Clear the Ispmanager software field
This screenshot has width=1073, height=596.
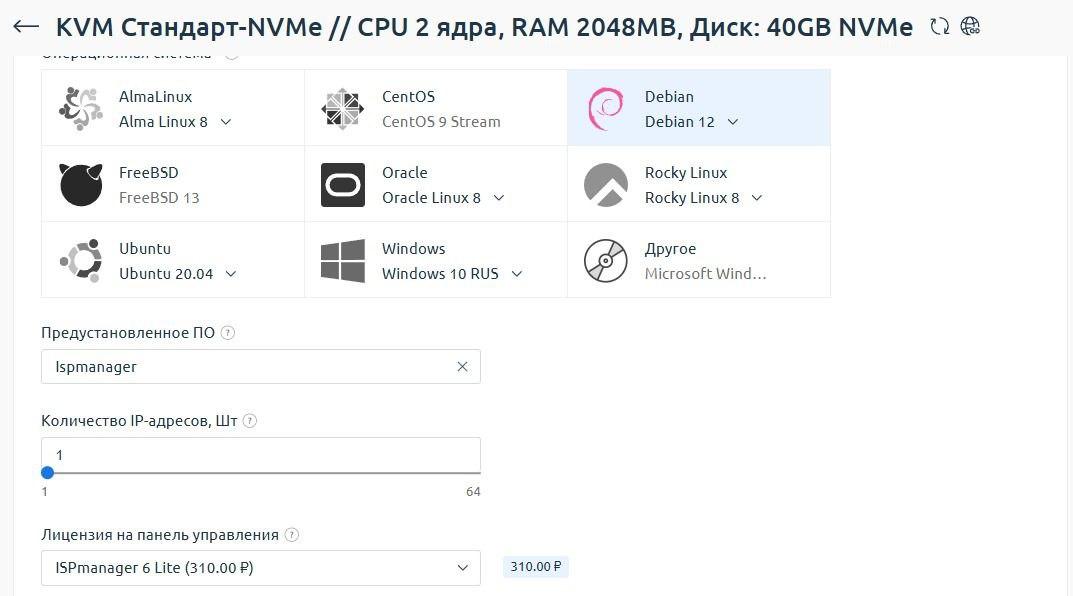pos(462,366)
